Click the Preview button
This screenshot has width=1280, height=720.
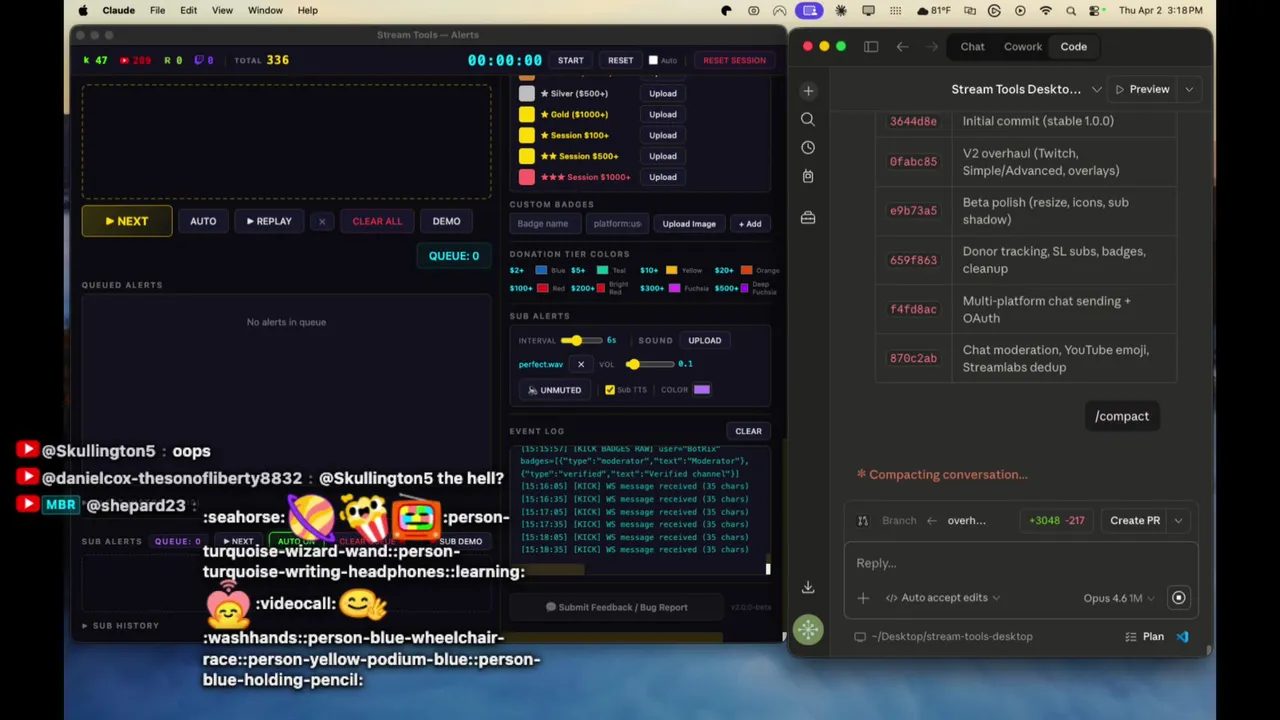point(1142,90)
